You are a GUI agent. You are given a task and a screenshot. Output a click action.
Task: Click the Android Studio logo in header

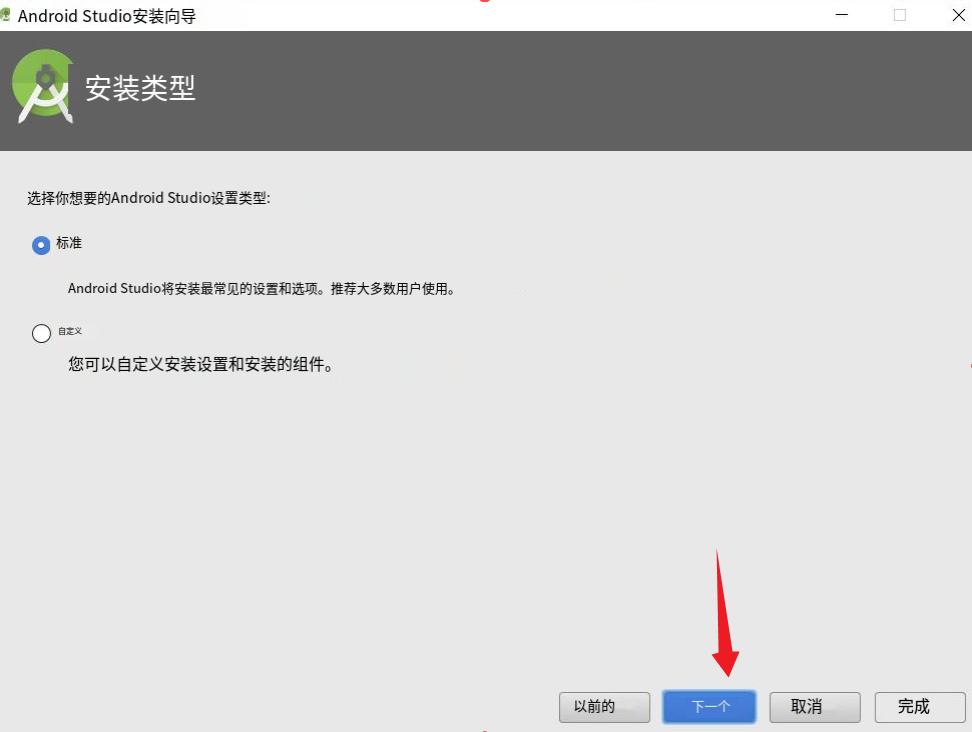(43, 86)
